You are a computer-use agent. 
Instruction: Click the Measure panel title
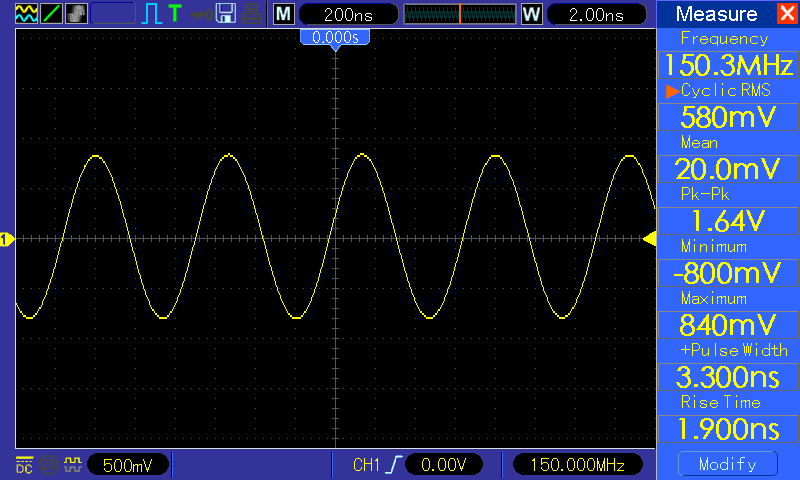pos(716,14)
